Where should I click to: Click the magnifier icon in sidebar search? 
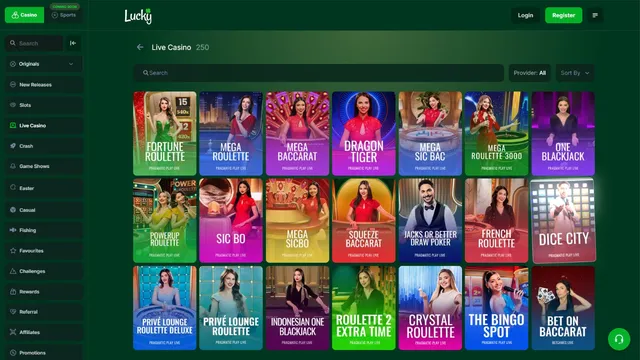pyautogui.click(x=13, y=43)
